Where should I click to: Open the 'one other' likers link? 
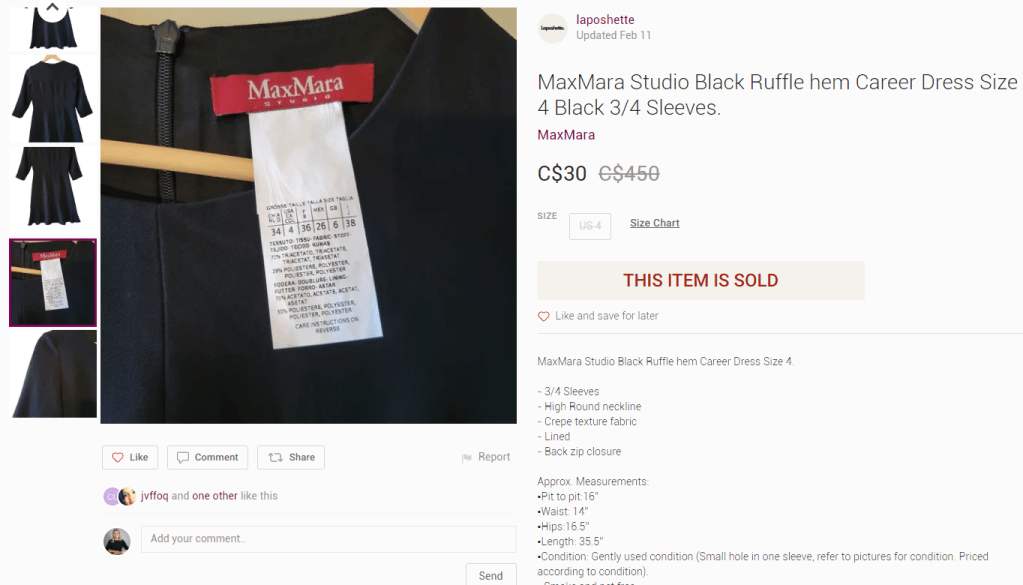(x=215, y=496)
